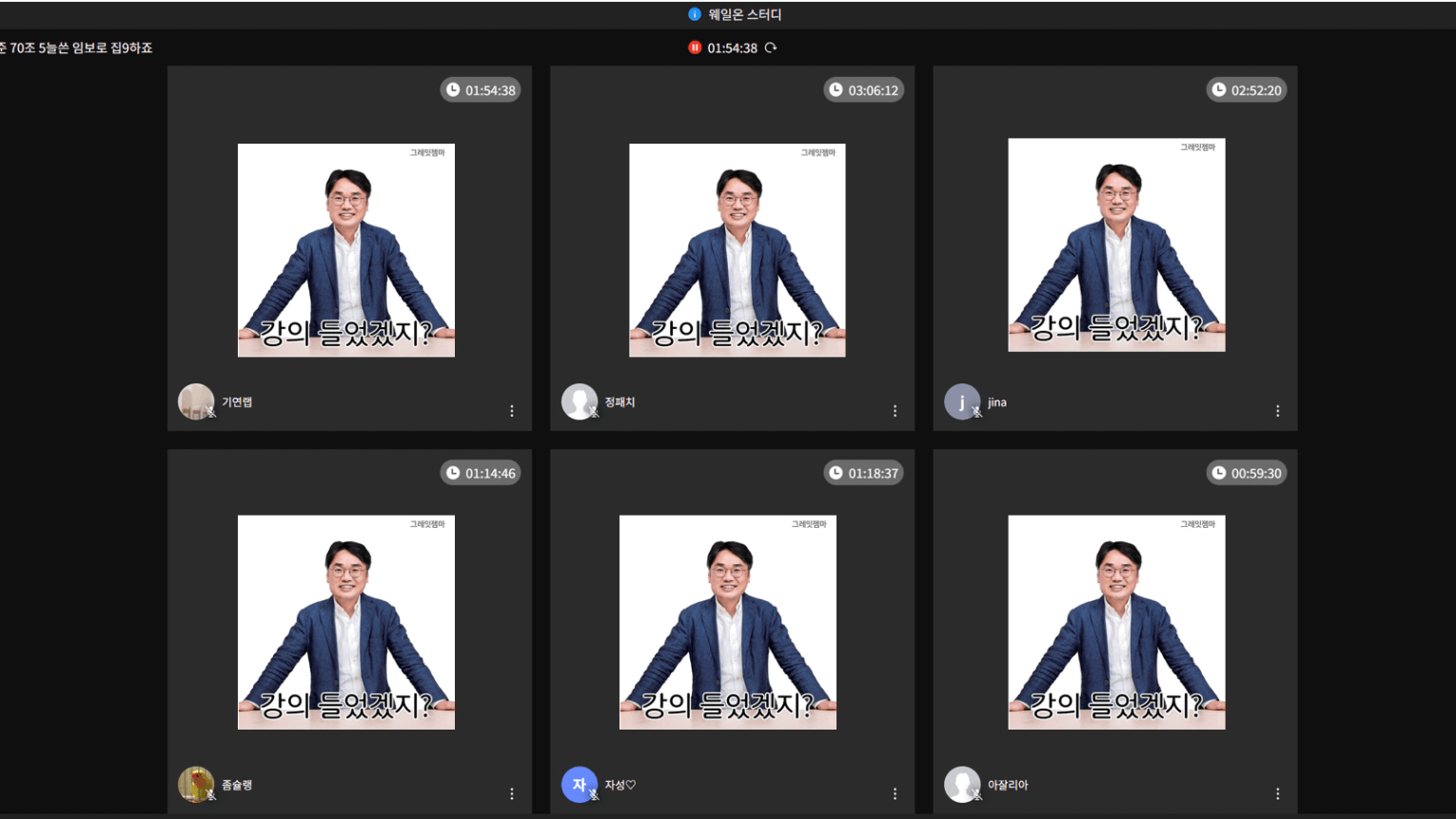This screenshot has width=1456, height=819.
Task: Click the info icon beside 웨일온 스터디 title
Action: click(x=694, y=14)
